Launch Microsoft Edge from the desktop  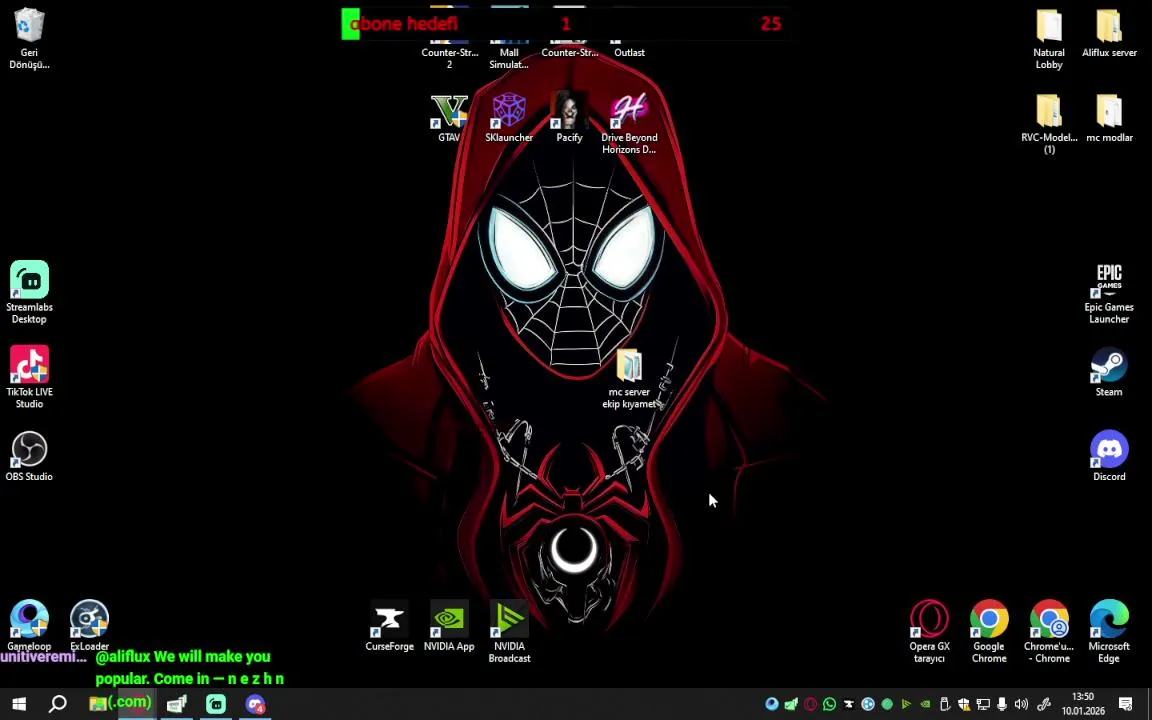click(x=1109, y=632)
